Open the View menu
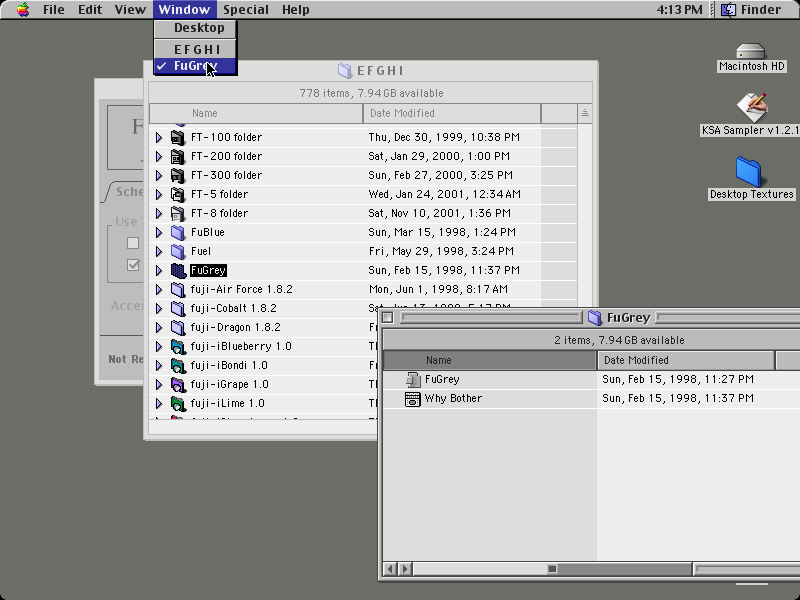 (x=130, y=9)
